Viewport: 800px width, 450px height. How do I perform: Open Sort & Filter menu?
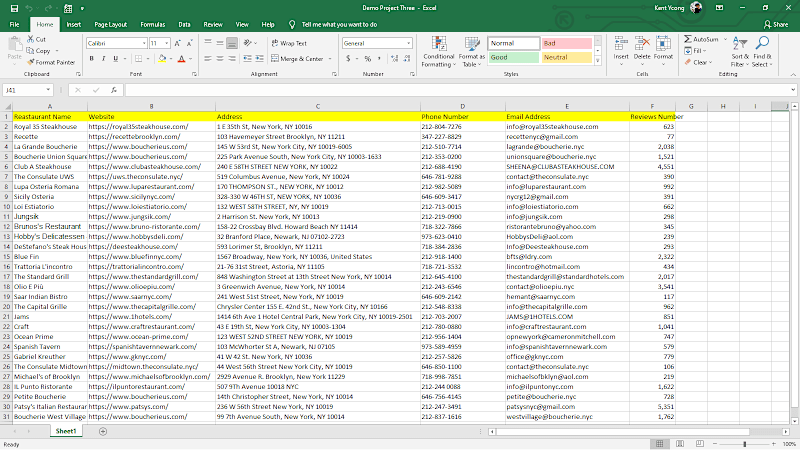pyautogui.click(x=739, y=52)
